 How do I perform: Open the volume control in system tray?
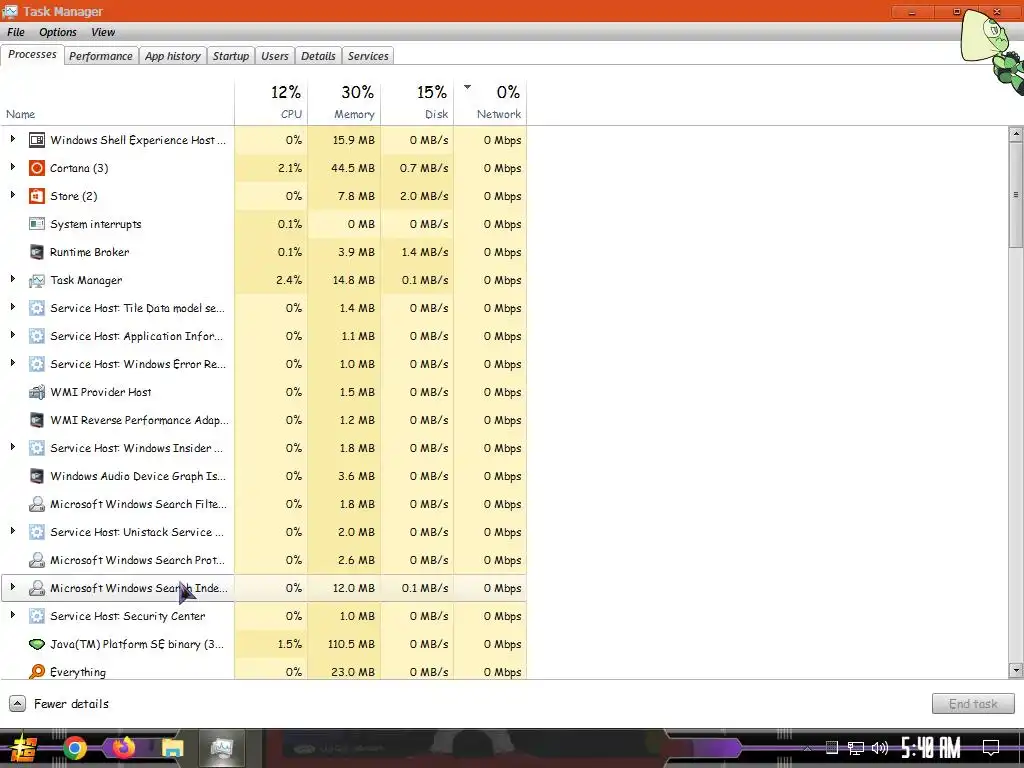point(880,748)
